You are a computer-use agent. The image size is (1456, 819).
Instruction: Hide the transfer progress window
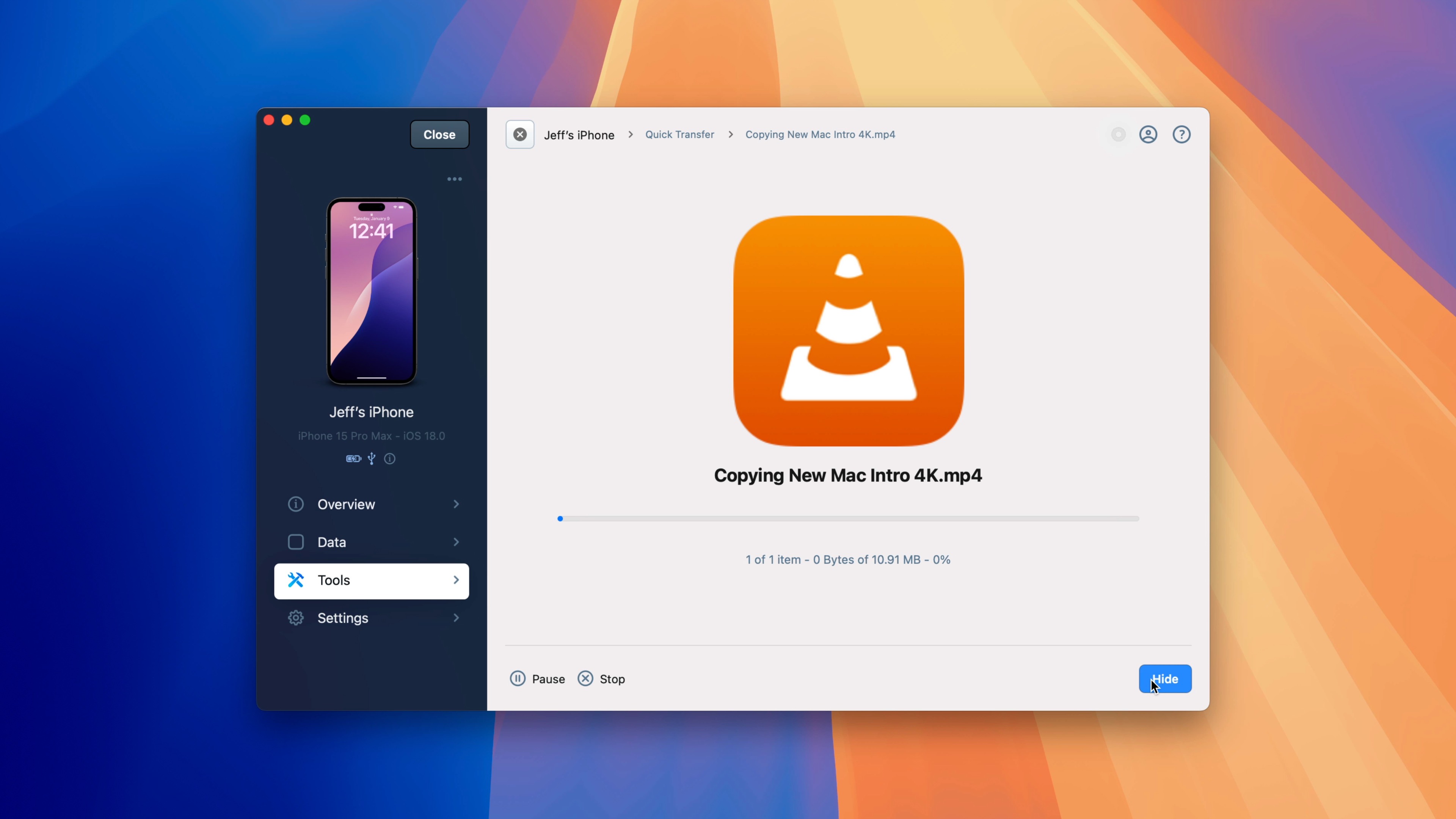coord(1166,679)
